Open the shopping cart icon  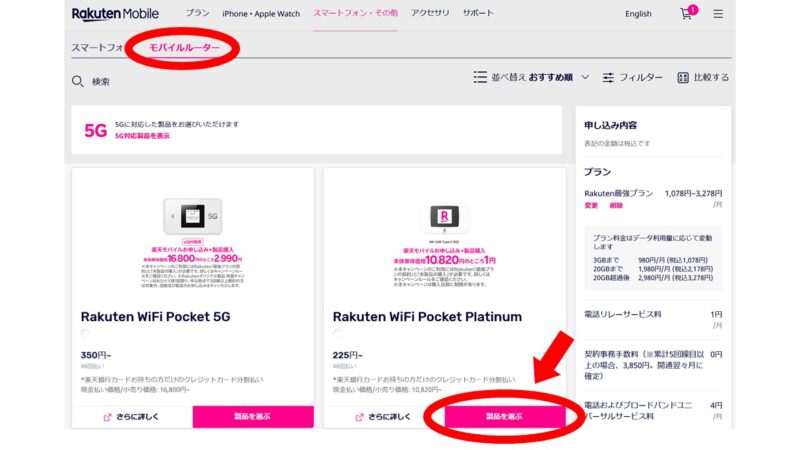coord(686,14)
